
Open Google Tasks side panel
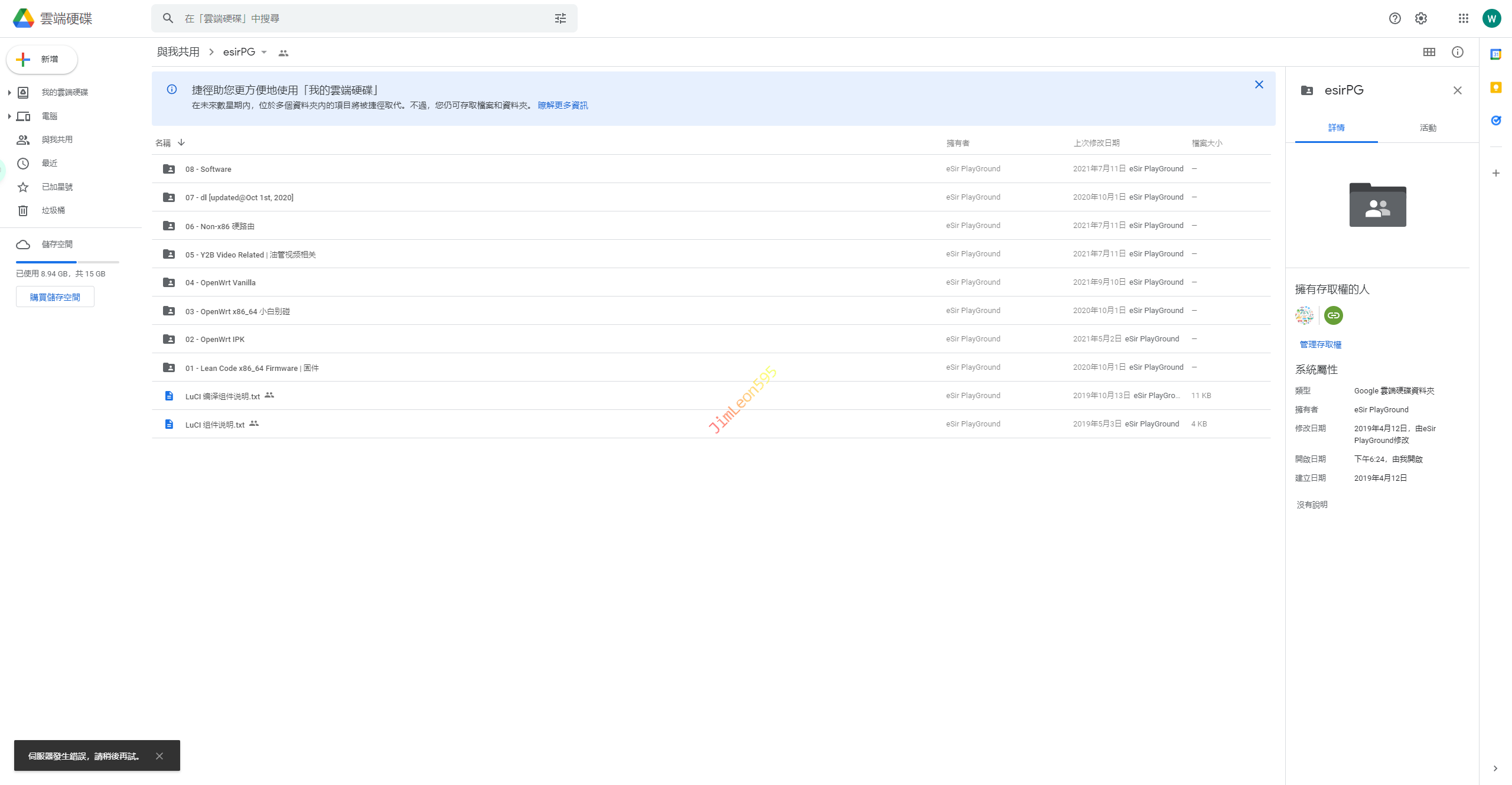coord(1495,120)
